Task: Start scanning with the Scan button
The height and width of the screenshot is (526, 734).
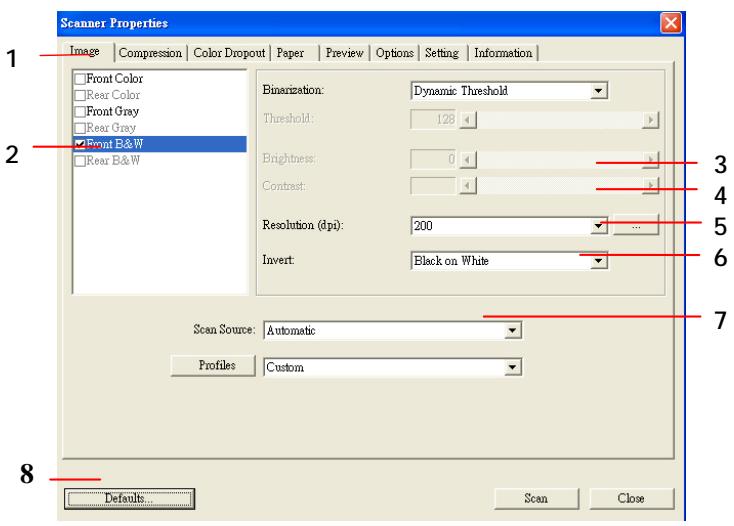Action: (x=536, y=498)
